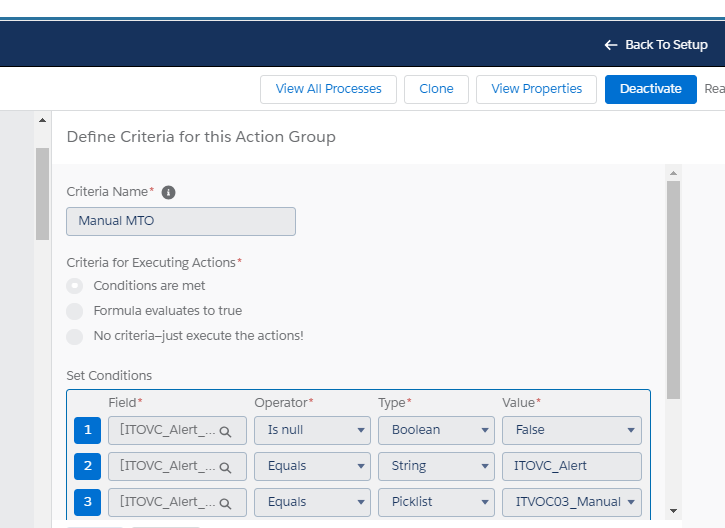Click the Criteria Name info icon
Image resolution: width=725 pixels, height=528 pixels.
coord(168,192)
